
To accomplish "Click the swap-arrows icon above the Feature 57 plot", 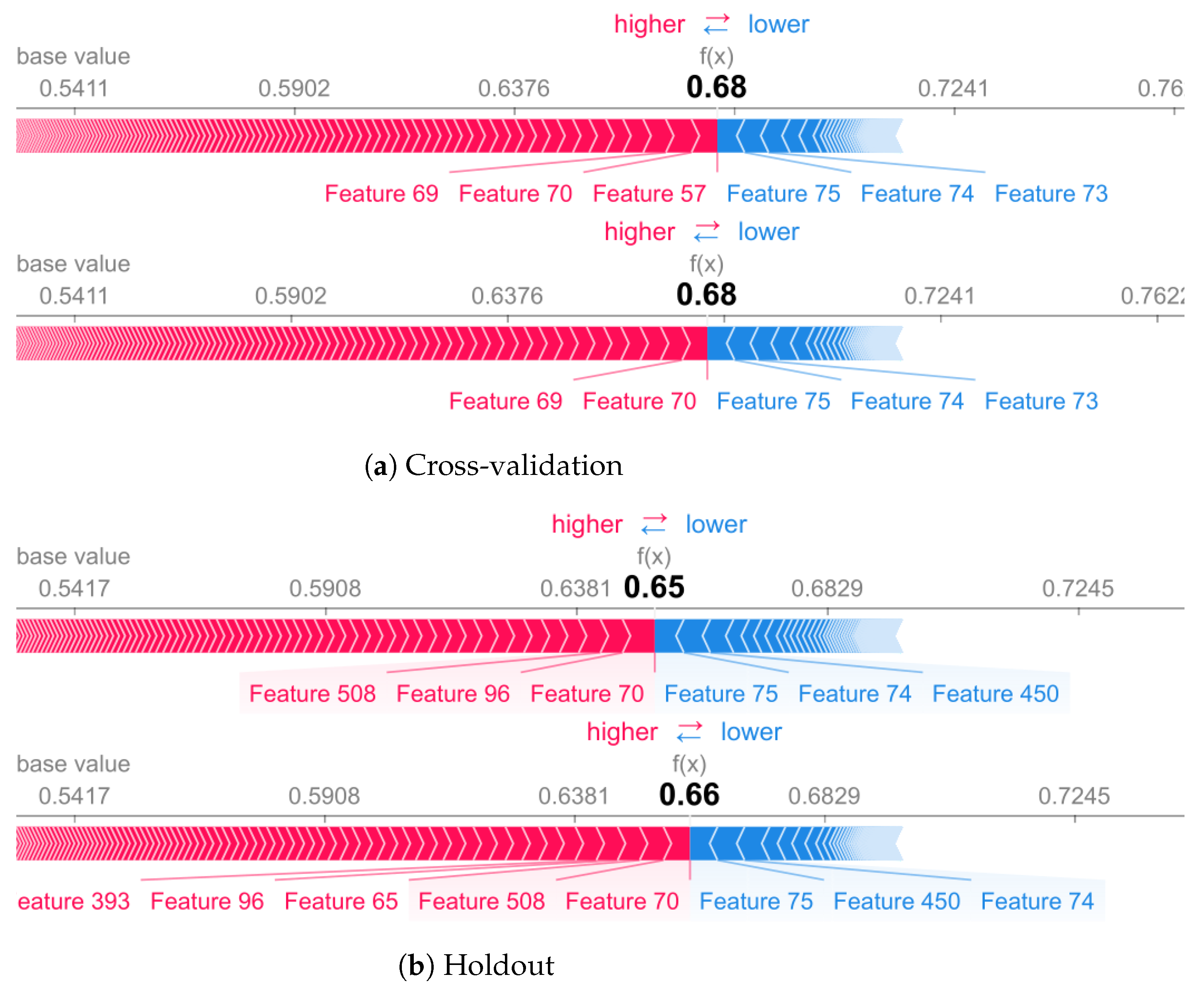I will click(x=716, y=24).
